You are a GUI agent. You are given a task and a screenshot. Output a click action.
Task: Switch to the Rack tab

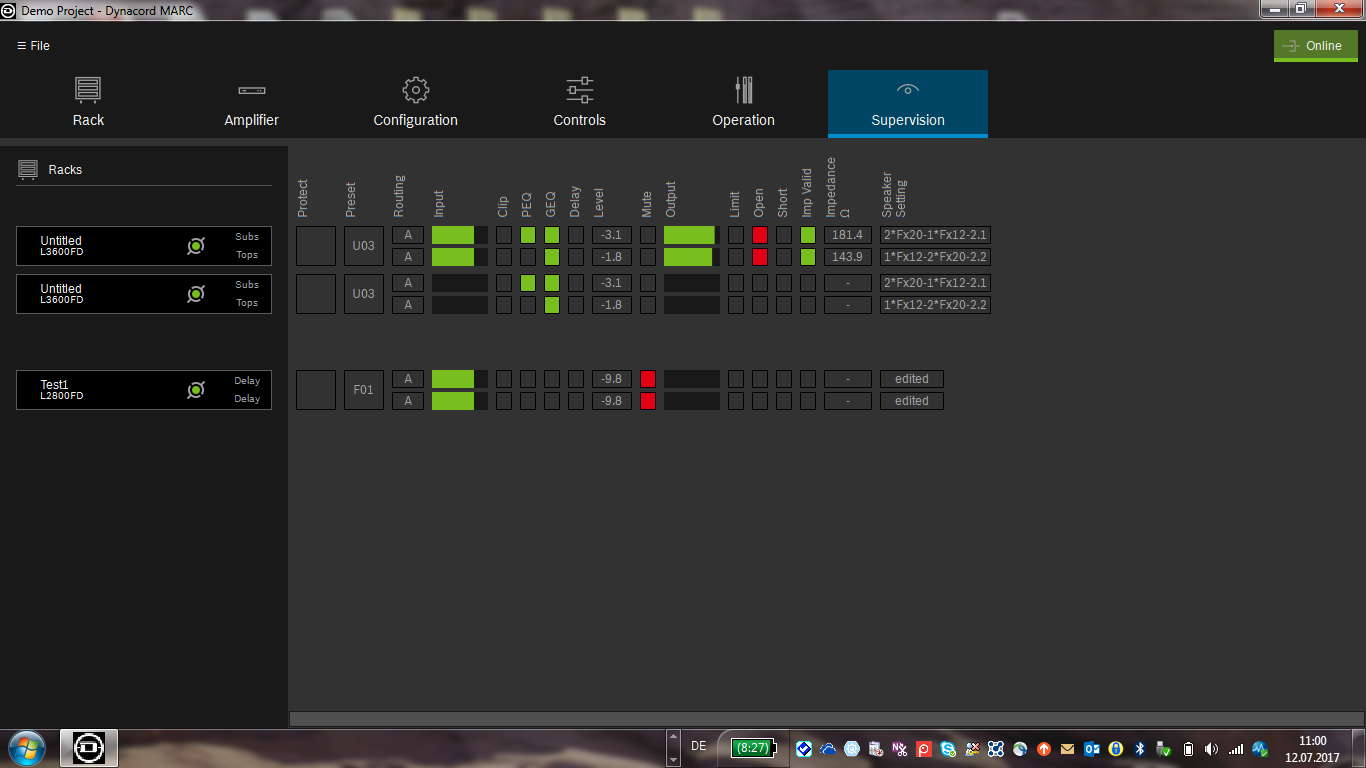(88, 103)
